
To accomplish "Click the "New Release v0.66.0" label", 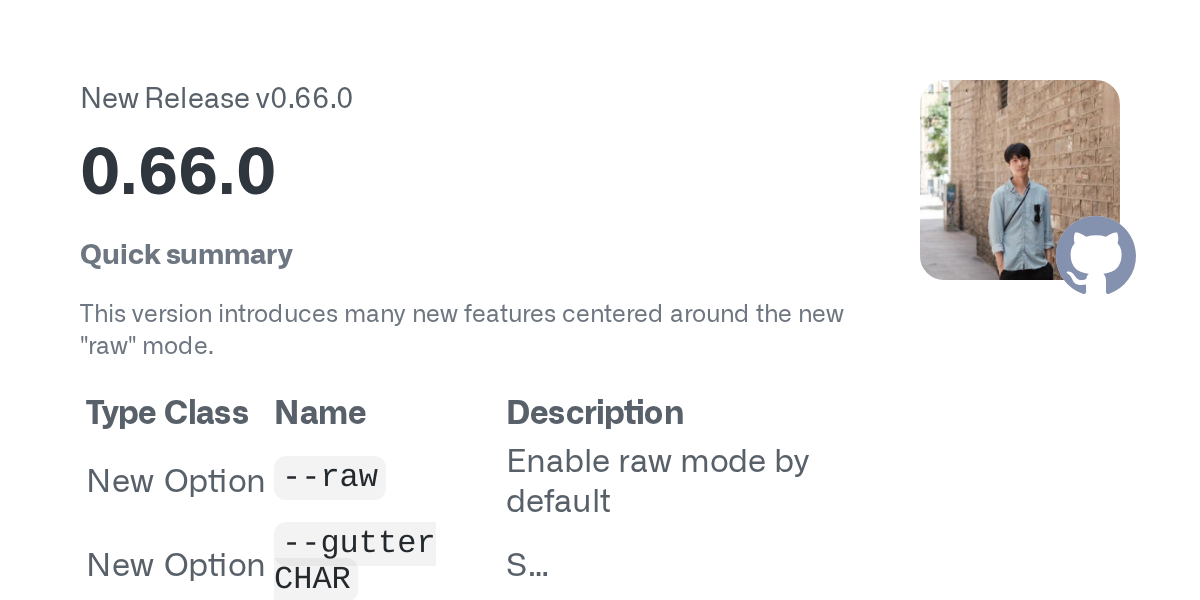I will (216, 99).
